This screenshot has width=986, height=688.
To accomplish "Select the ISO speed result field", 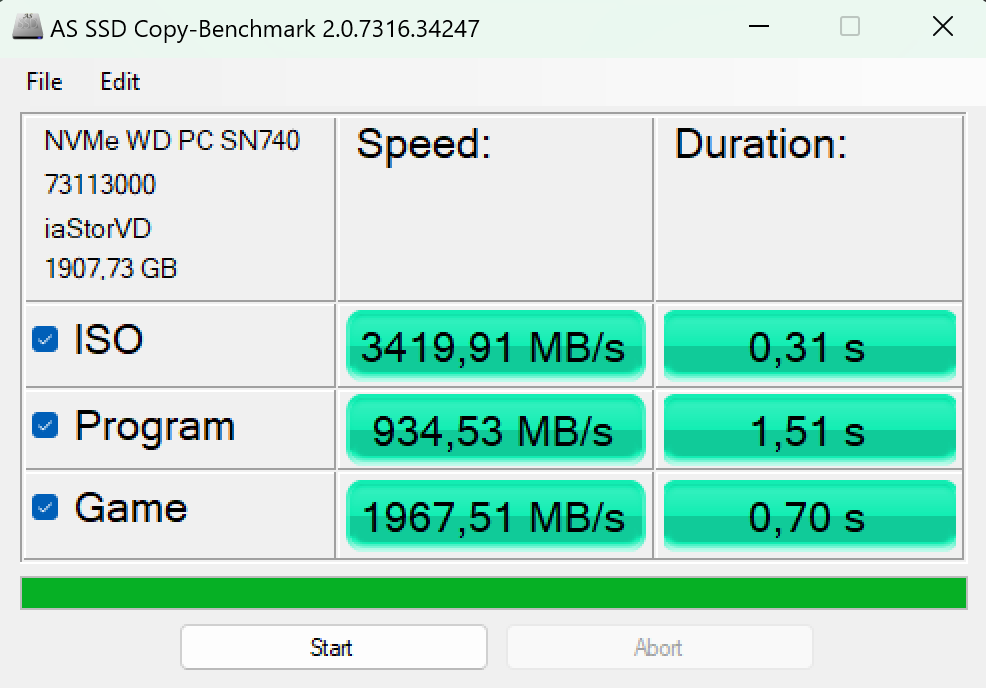I will click(494, 344).
